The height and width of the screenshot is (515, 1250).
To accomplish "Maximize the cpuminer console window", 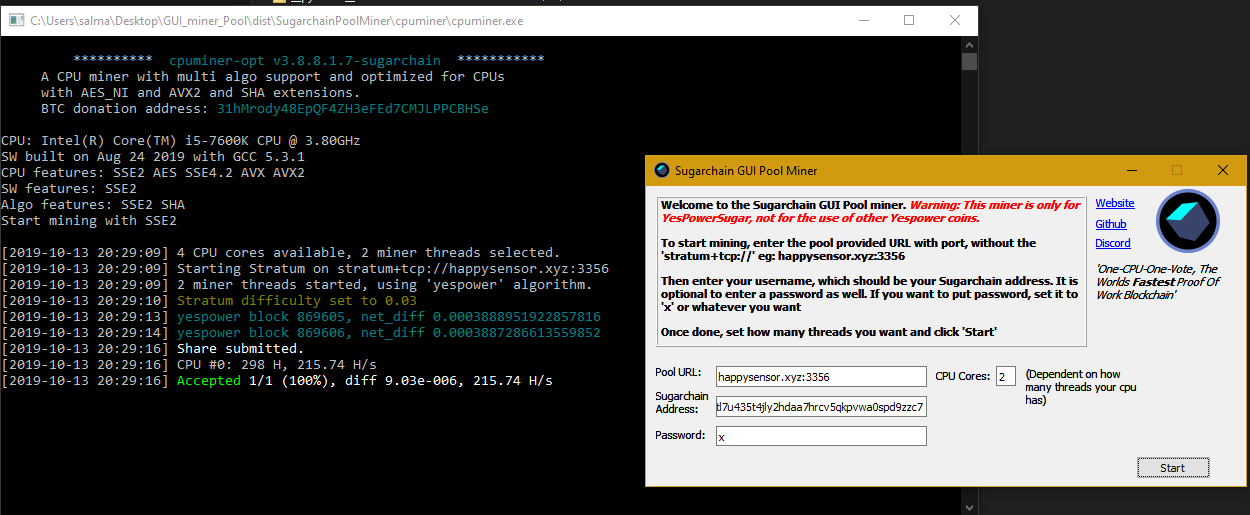I will 909,20.
